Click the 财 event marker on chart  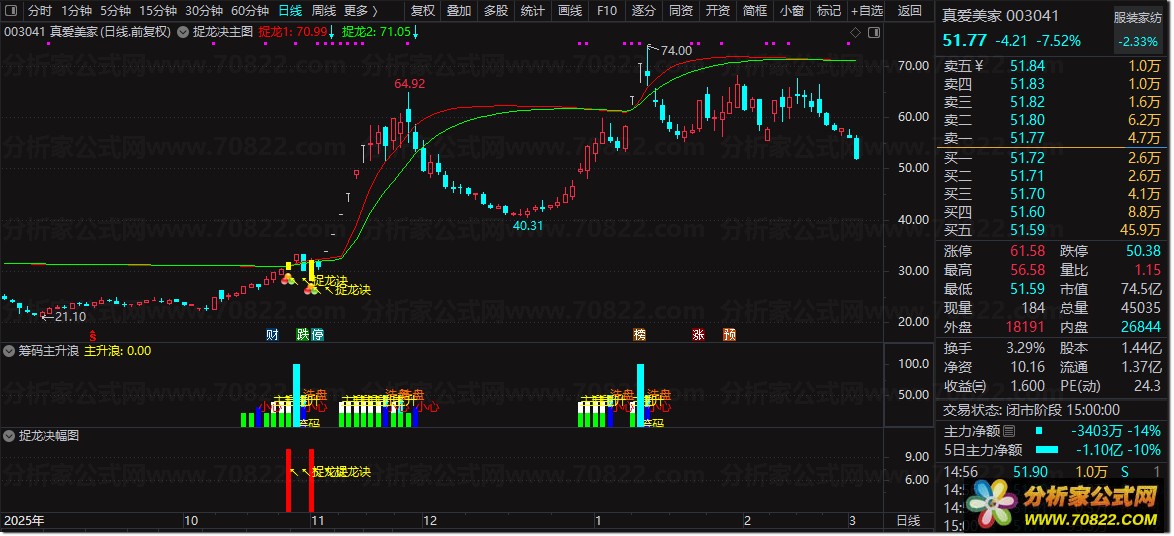272,335
